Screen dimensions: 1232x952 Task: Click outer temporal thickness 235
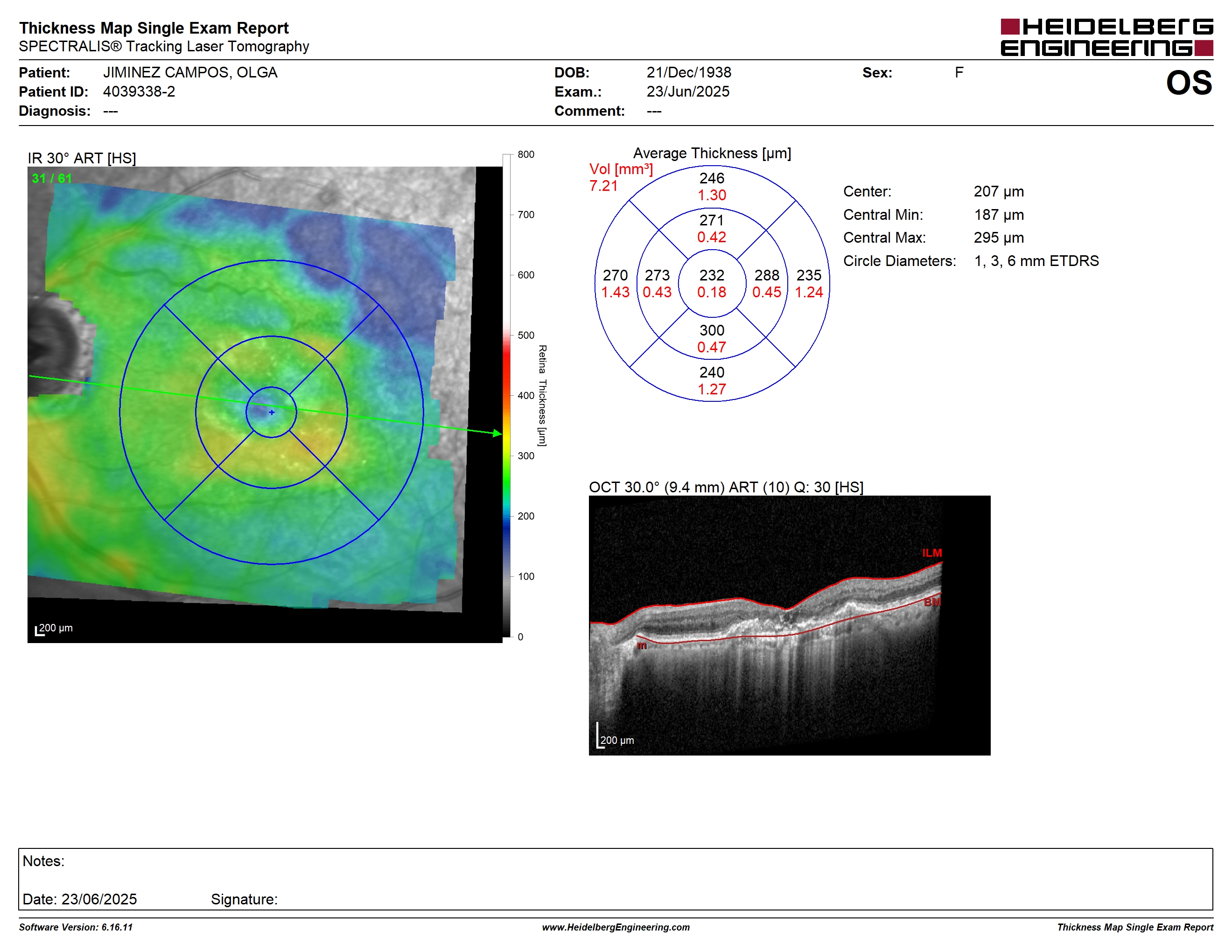point(809,275)
